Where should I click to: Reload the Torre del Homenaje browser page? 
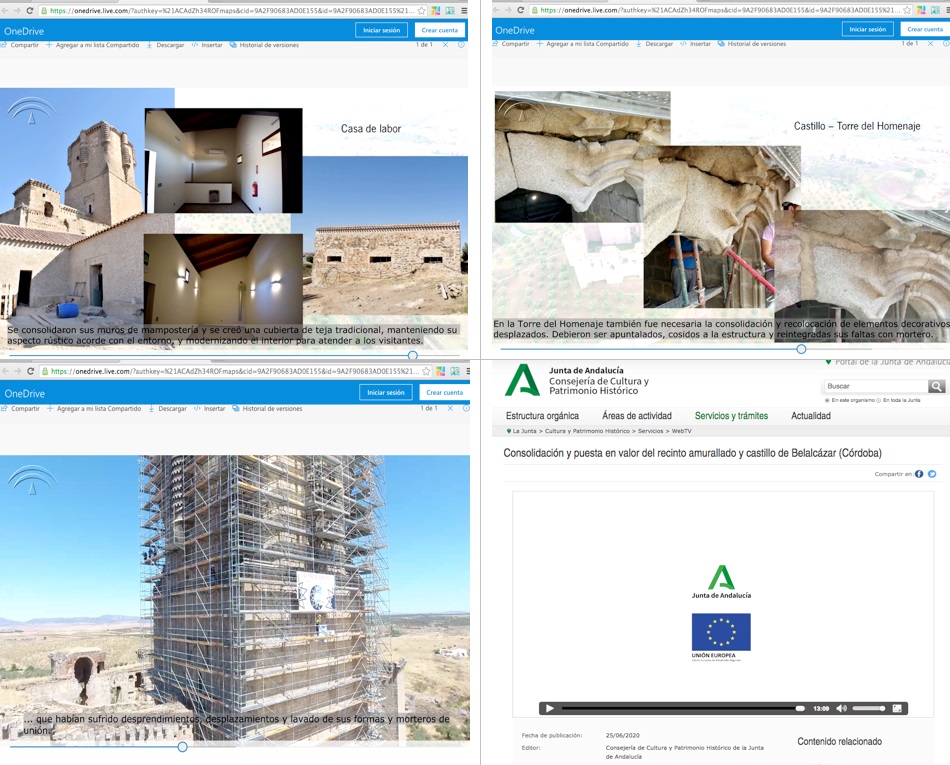pyautogui.click(x=520, y=10)
